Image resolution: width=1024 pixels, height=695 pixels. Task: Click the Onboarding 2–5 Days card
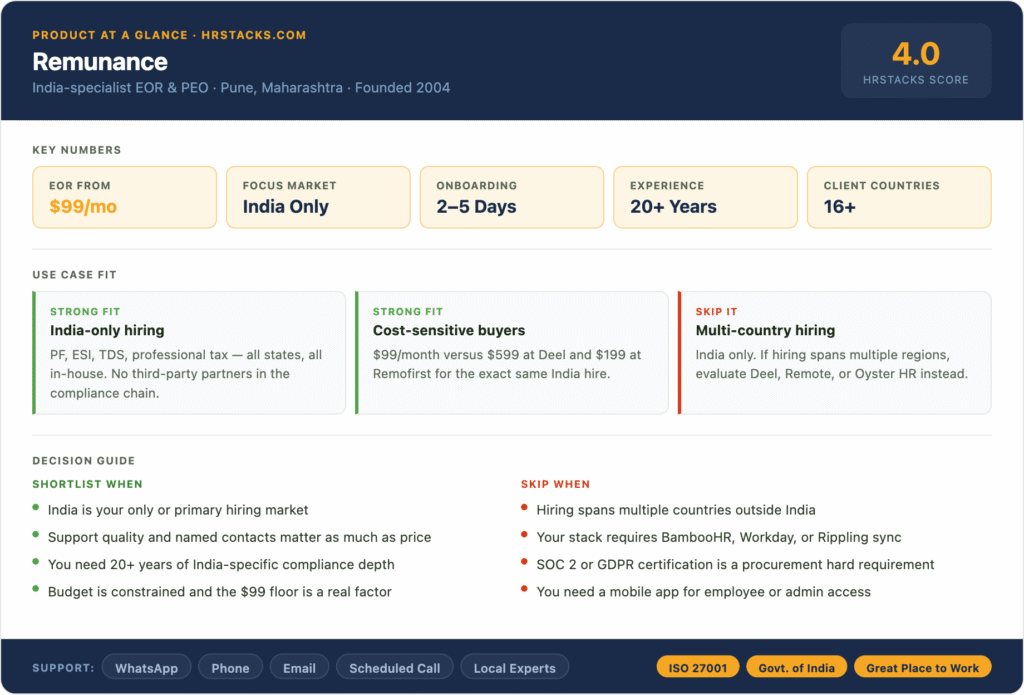(x=511, y=197)
